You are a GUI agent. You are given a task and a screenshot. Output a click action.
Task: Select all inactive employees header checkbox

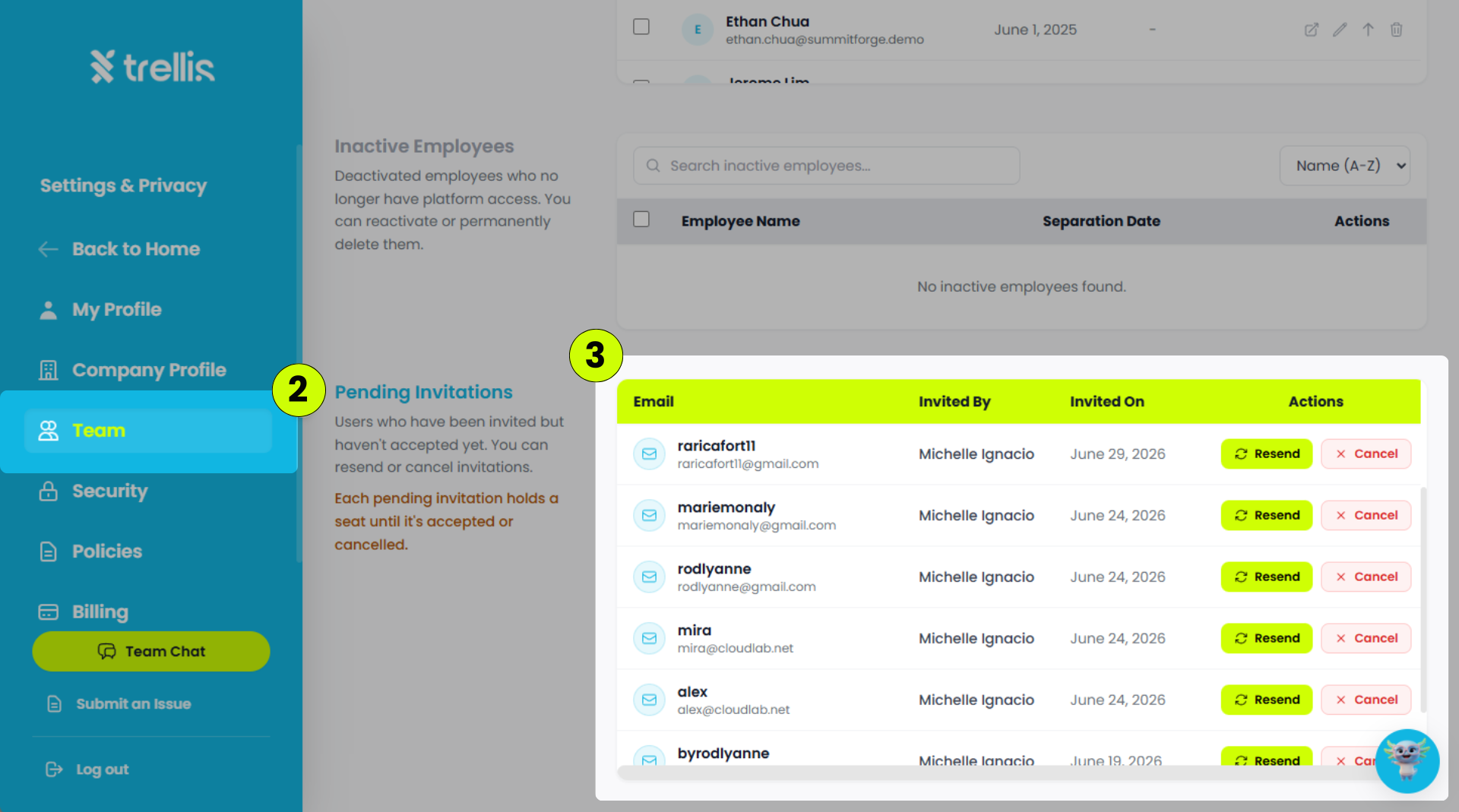click(x=641, y=220)
